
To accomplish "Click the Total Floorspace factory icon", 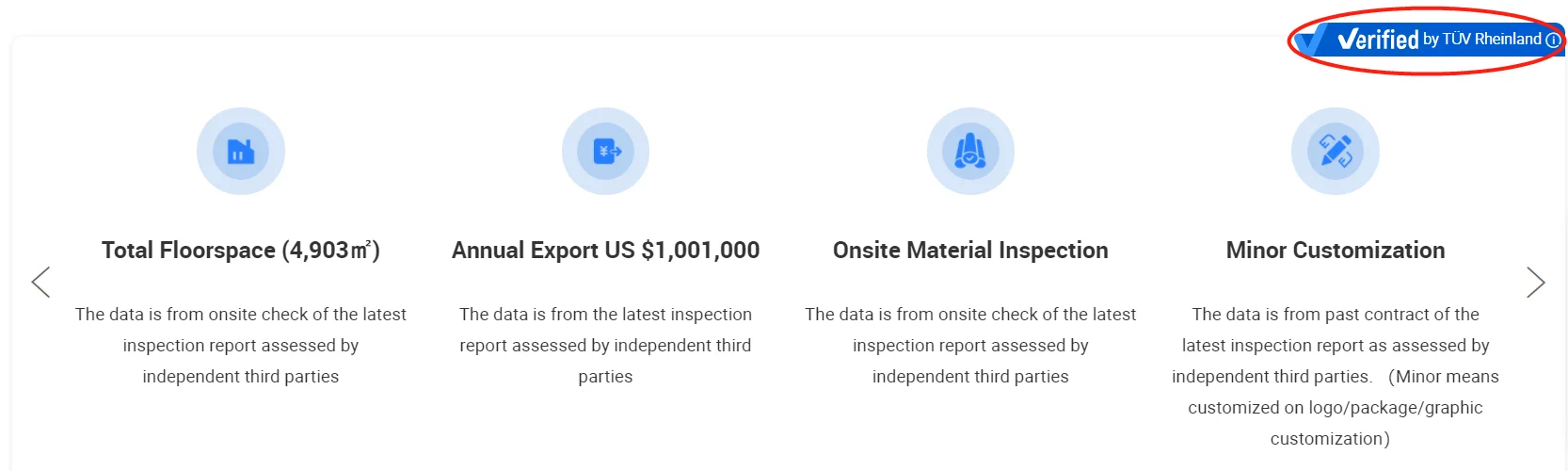I will pos(241,152).
